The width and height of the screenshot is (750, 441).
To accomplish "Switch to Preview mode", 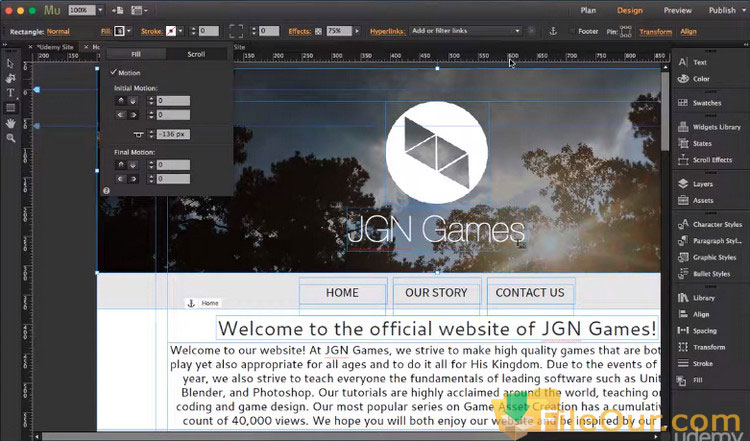I will [x=677, y=10].
